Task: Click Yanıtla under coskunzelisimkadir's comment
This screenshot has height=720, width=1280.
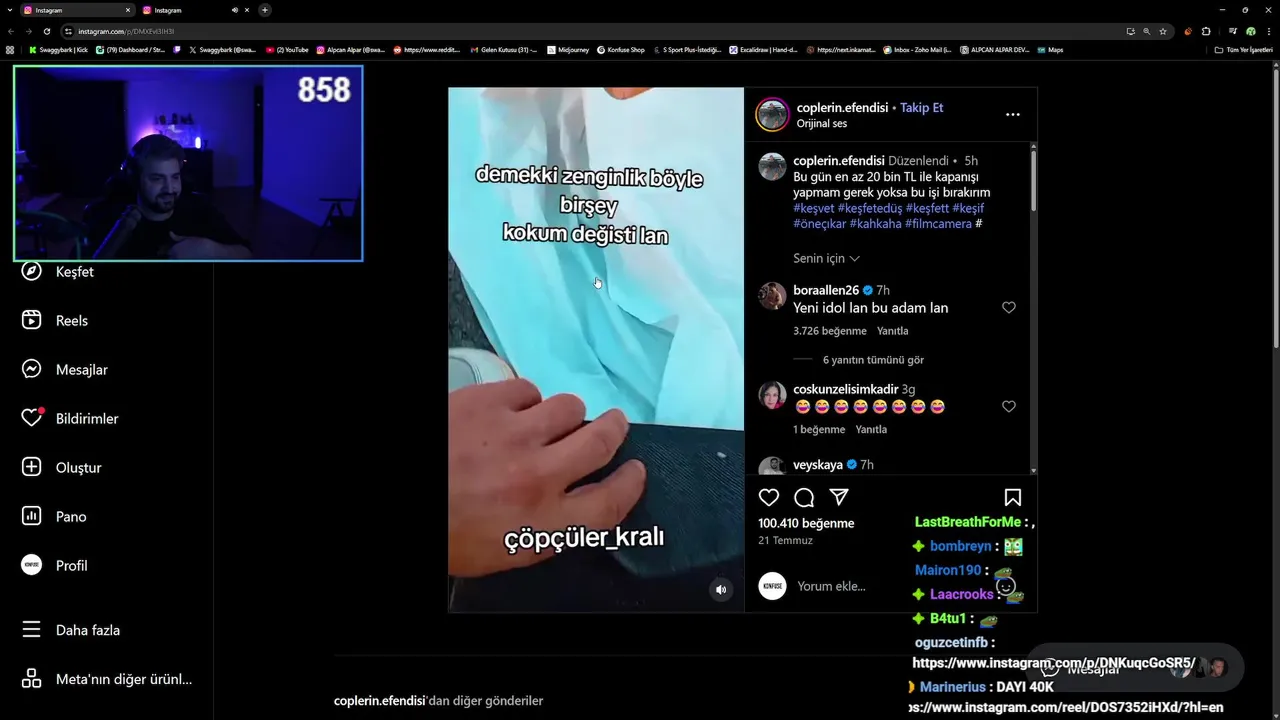Action: click(x=871, y=429)
